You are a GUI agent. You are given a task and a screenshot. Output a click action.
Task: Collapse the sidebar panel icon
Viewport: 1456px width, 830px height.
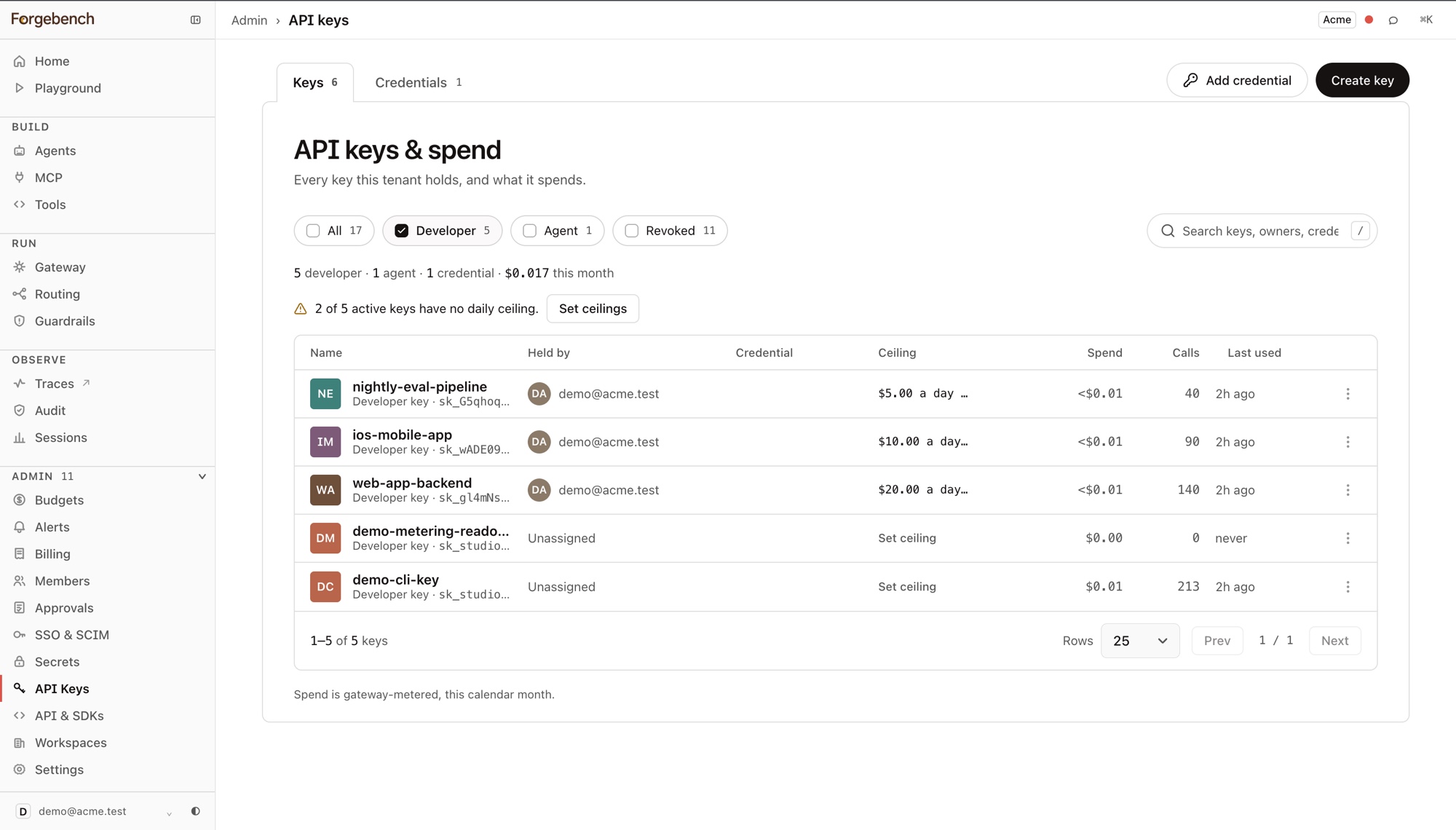pyautogui.click(x=195, y=20)
